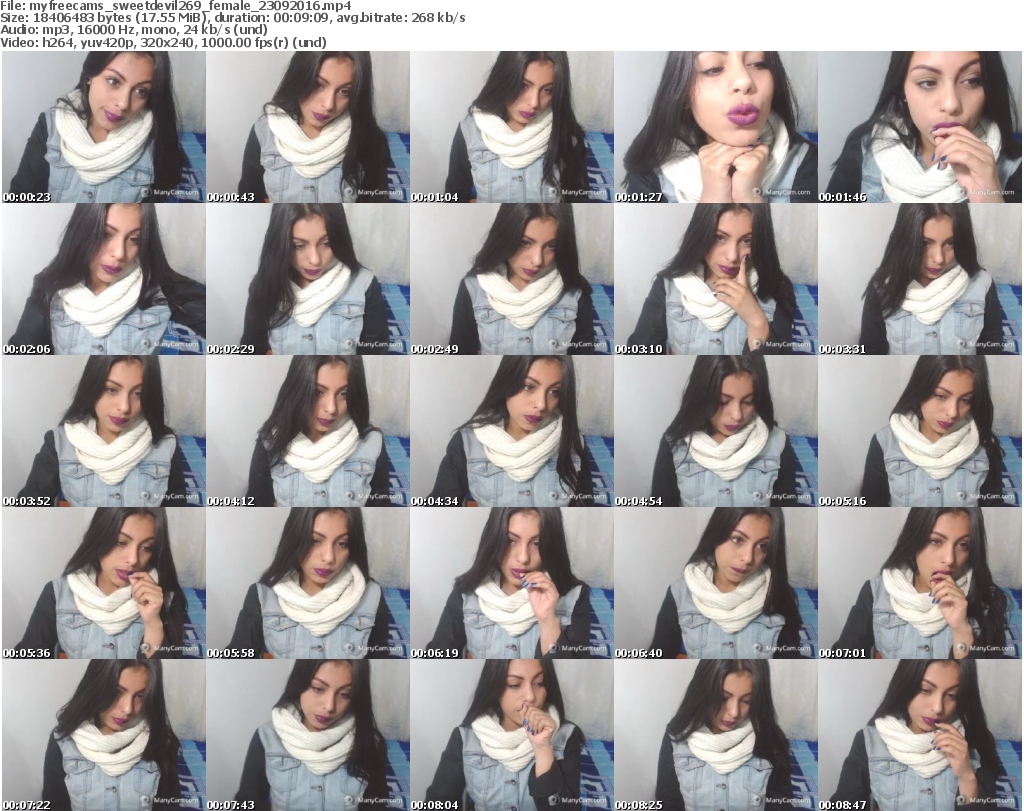This screenshot has height=811, width=1024.
Task: Click the 00:08:47 video frame
Action: point(920,735)
